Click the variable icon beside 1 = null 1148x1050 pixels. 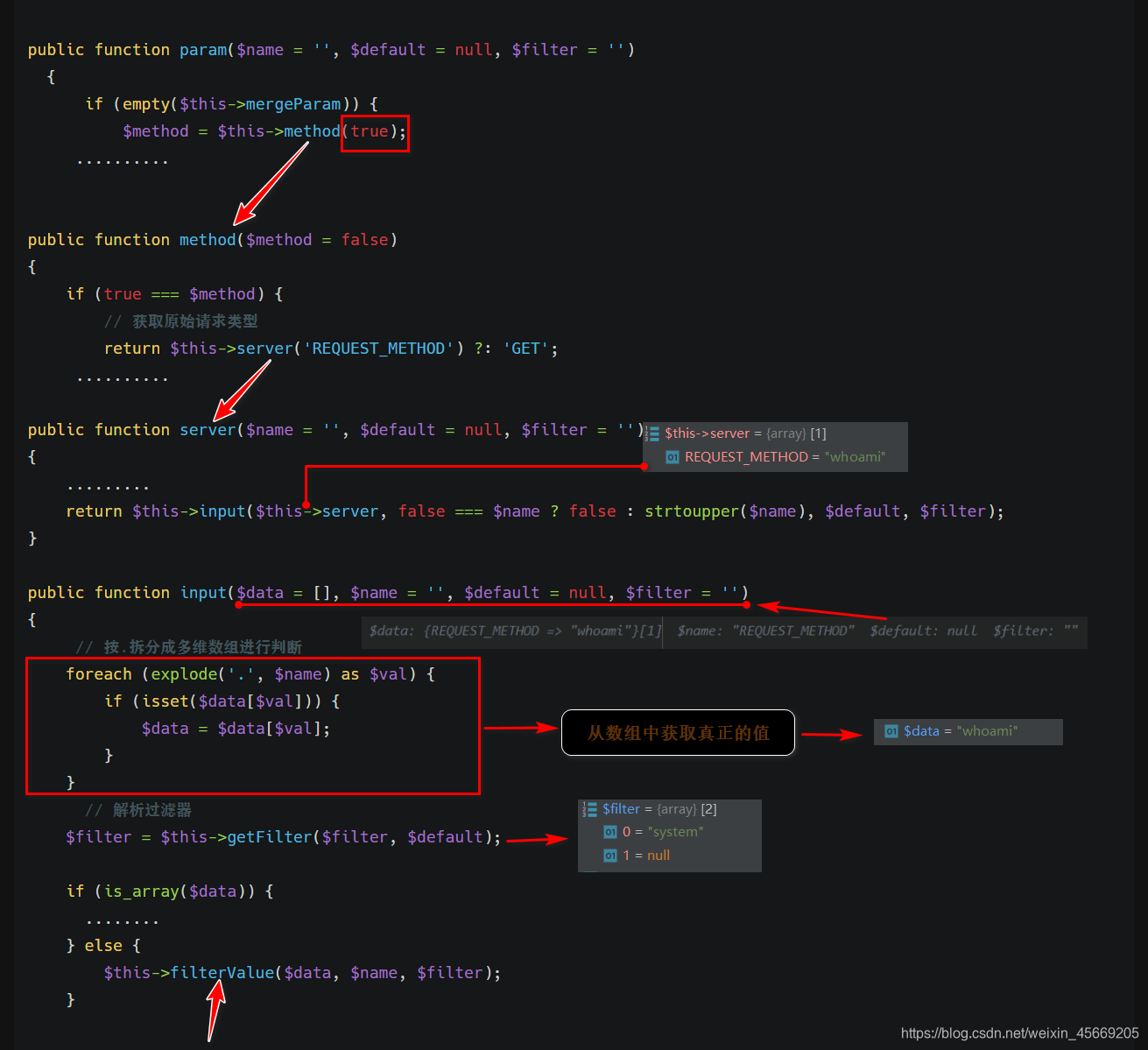pyautogui.click(x=610, y=856)
